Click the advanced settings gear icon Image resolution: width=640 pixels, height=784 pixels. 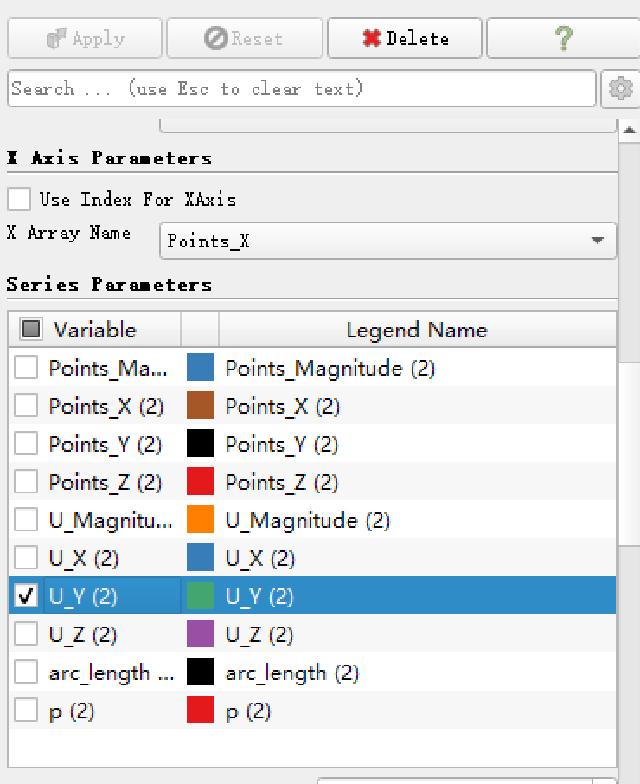(x=620, y=89)
